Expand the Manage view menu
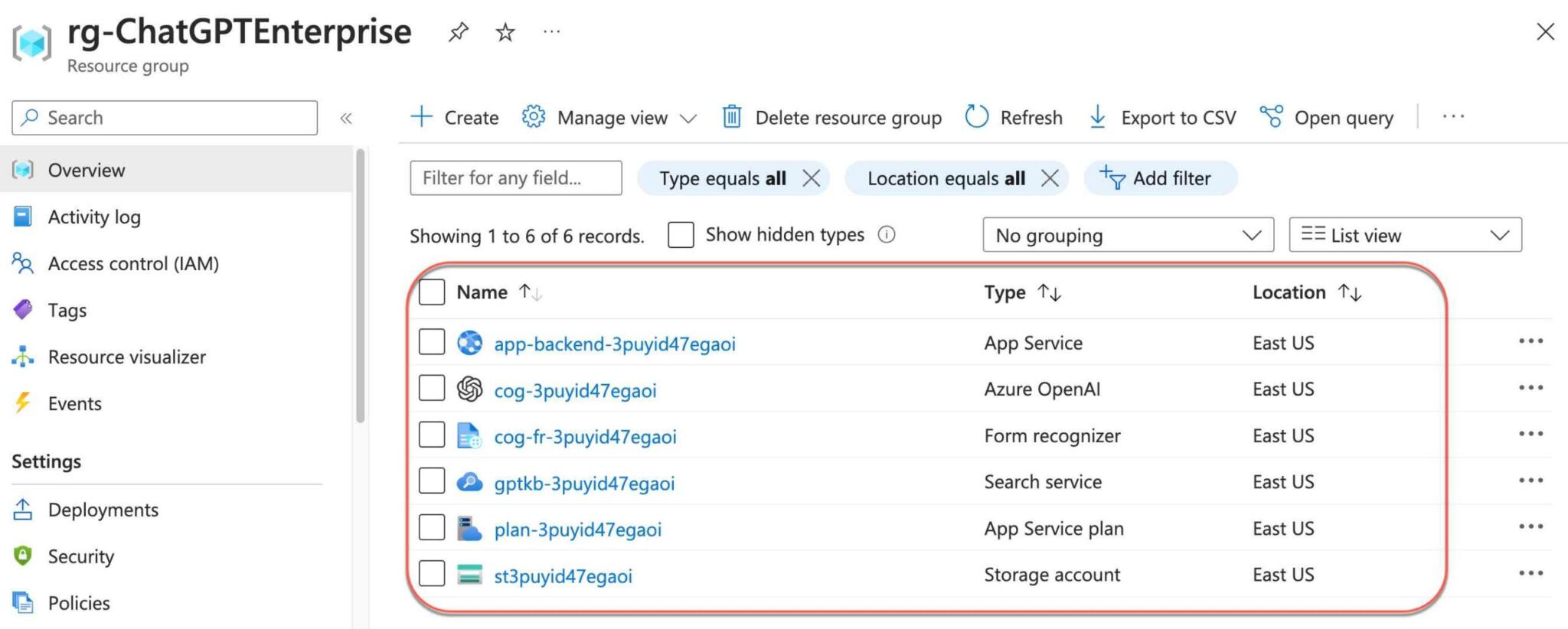This screenshot has width=1568, height=629. point(609,118)
